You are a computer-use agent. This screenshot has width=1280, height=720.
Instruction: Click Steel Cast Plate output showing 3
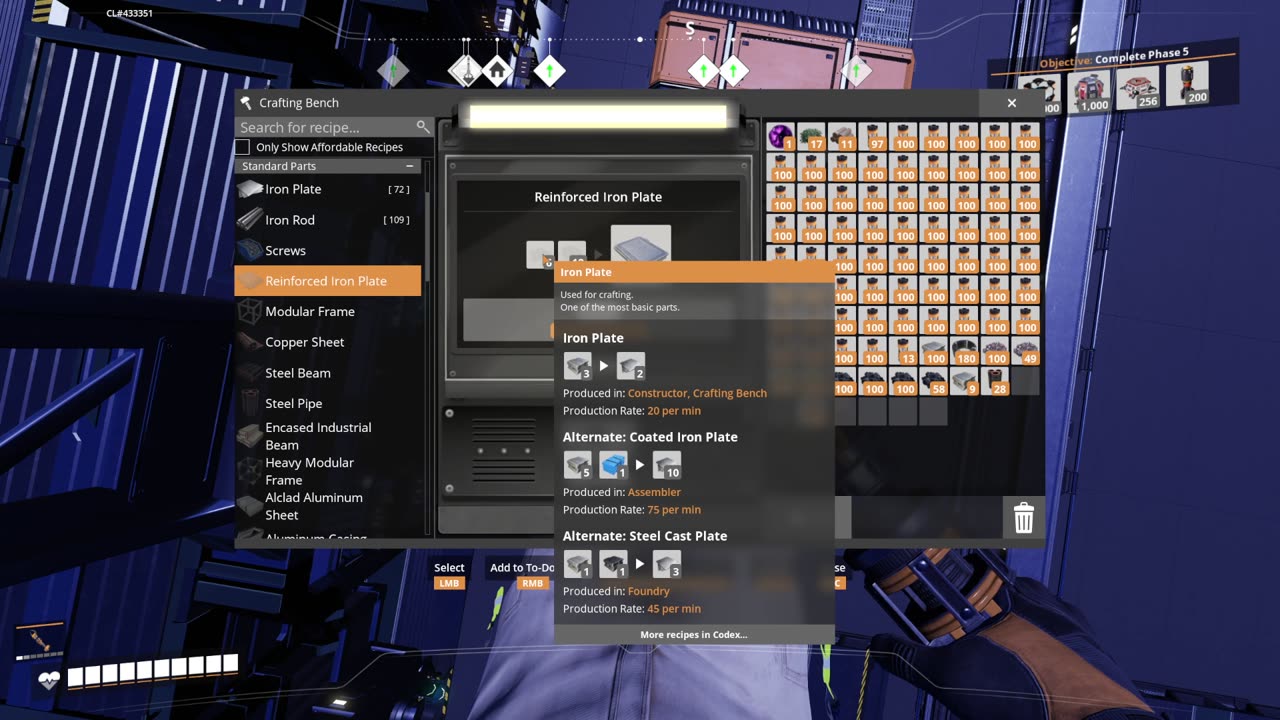tap(666, 564)
